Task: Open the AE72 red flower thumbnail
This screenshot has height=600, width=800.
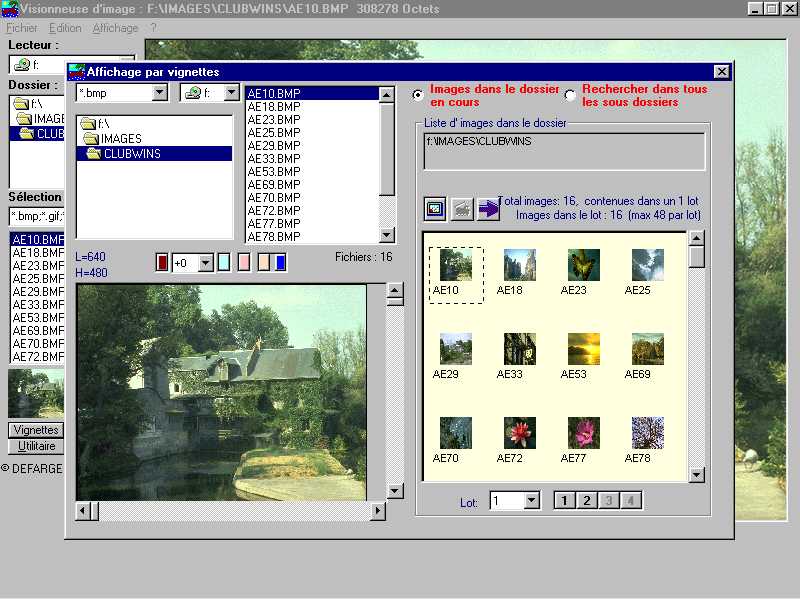Action: pos(519,433)
